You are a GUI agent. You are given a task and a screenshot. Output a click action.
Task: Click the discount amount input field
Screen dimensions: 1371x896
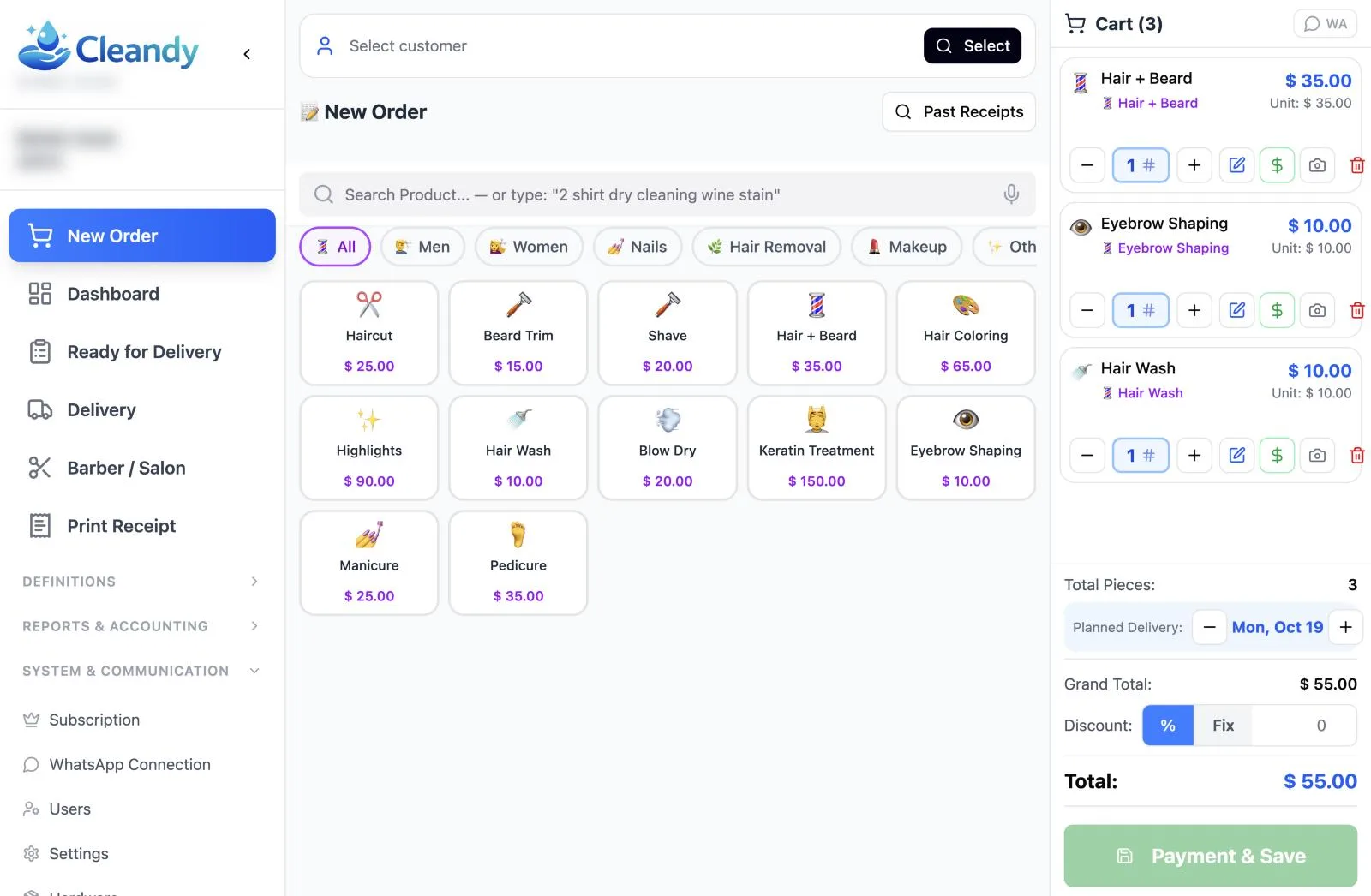pyautogui.click(x=1303, y=726)
